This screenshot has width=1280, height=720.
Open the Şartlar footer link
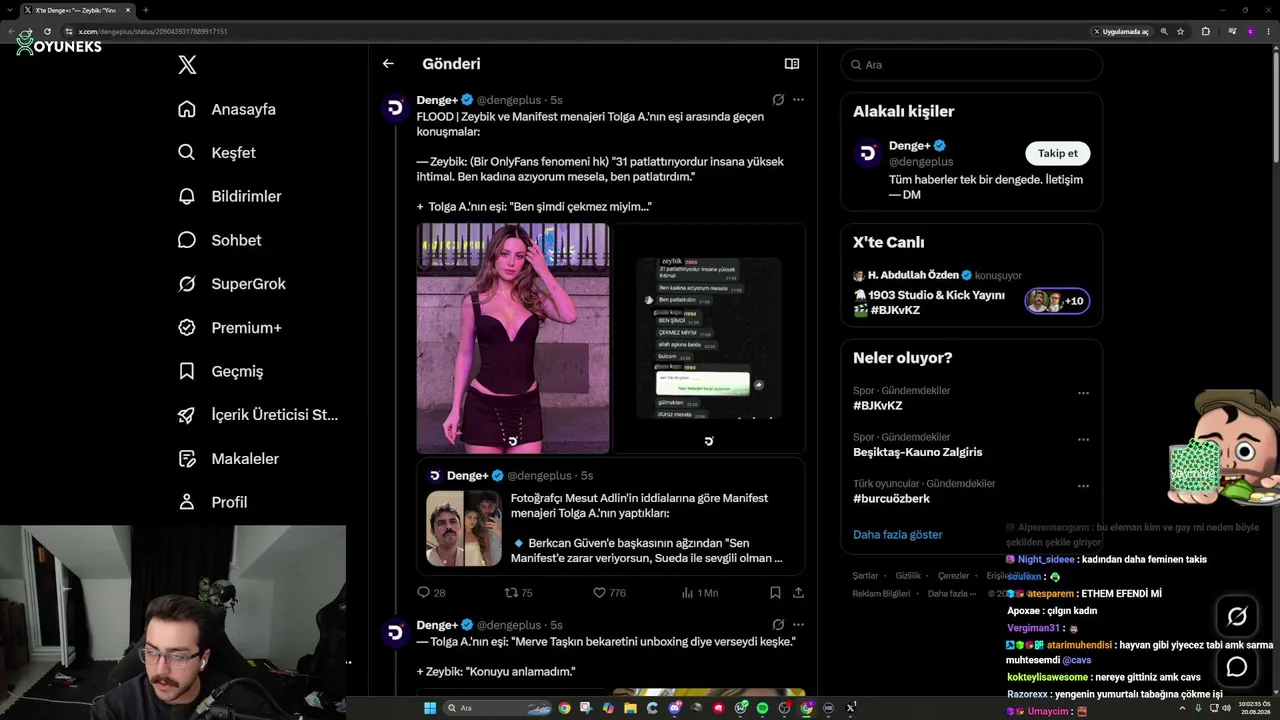865,576
